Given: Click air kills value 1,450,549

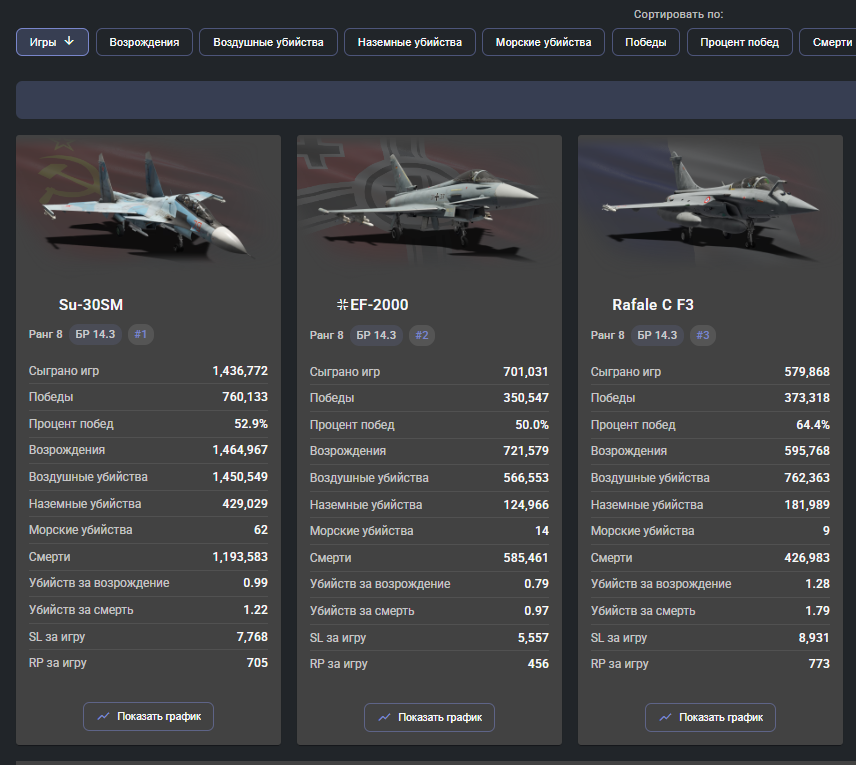Looking at the screenshot, I should tap(240, 477).
